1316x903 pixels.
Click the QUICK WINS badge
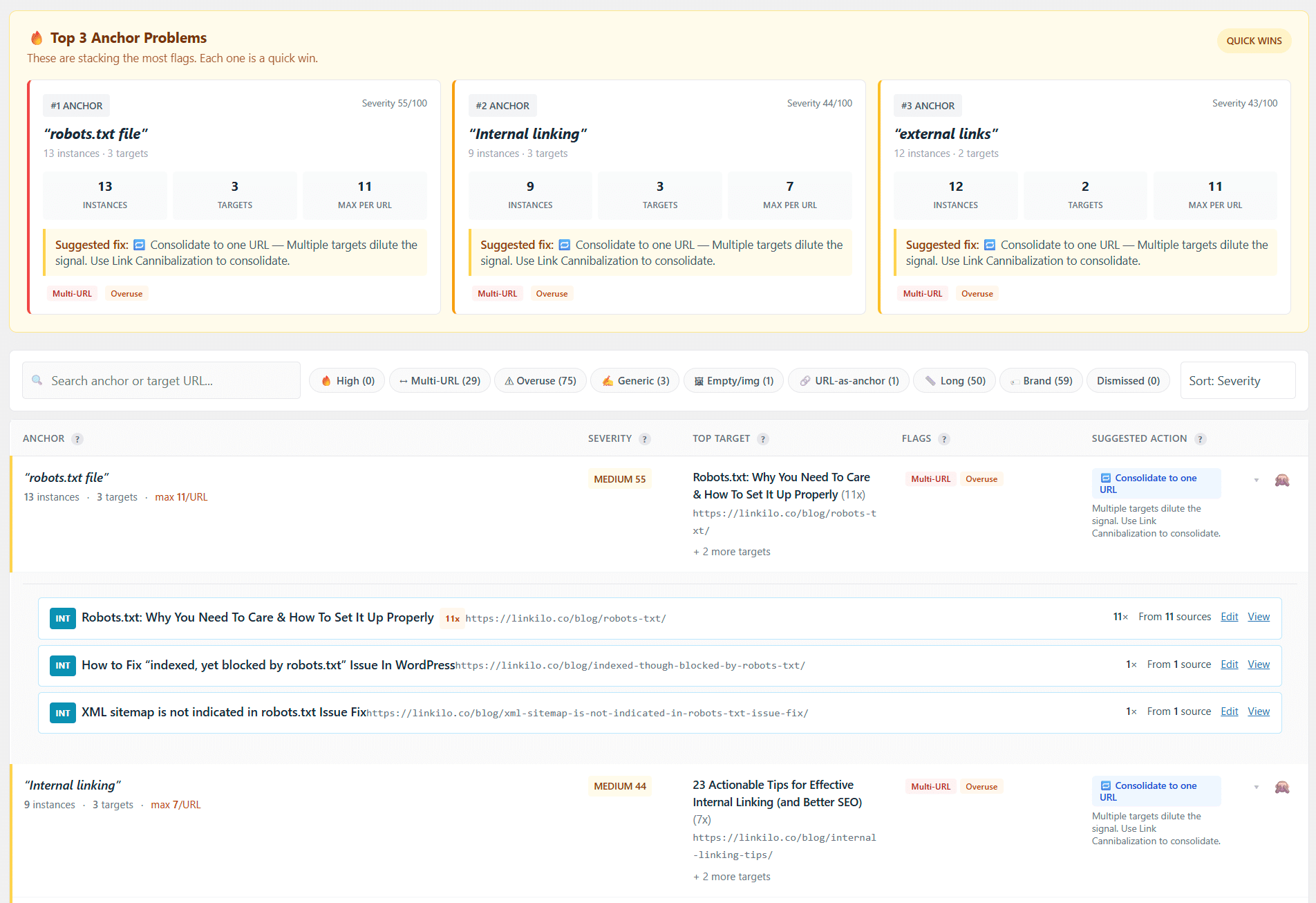tap(1254, 41)
